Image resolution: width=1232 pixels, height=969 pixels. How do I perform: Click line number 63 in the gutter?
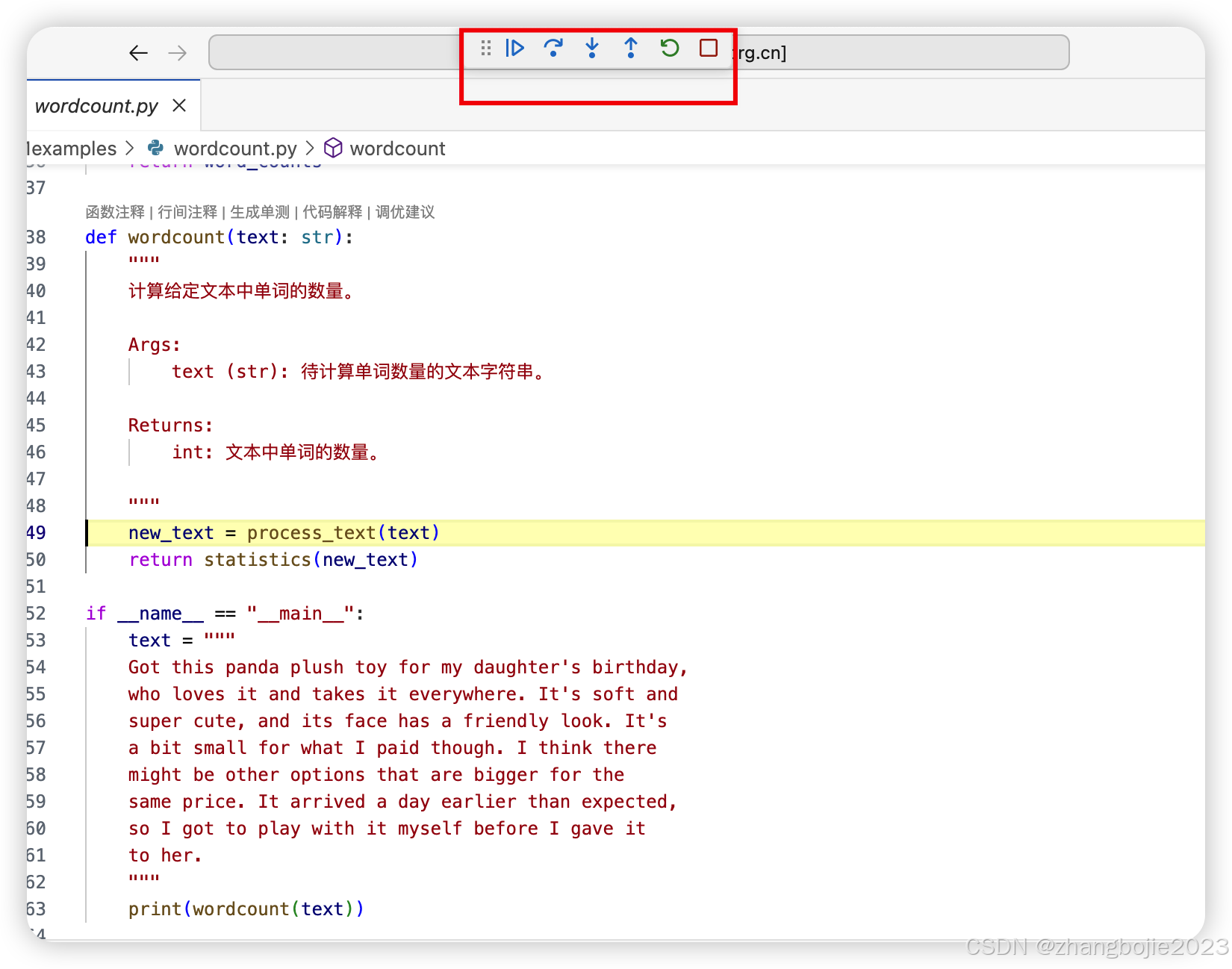[36, 909]
